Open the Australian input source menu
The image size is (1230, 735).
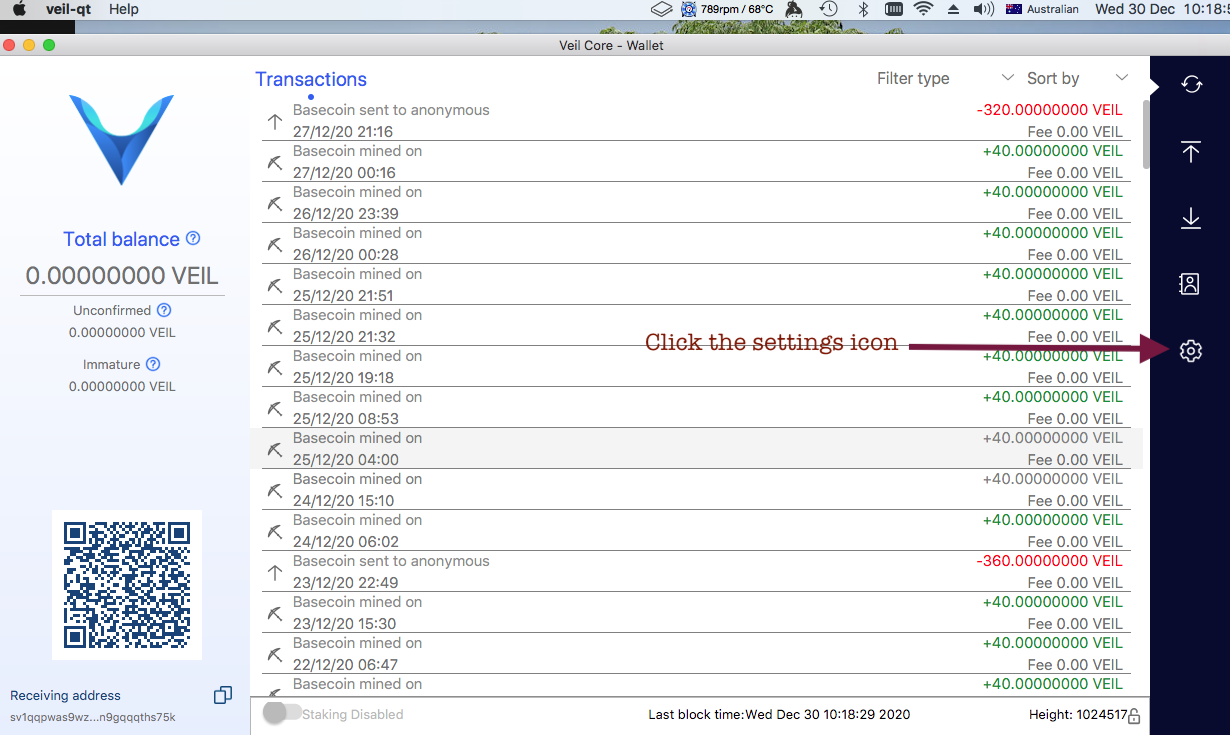coord(1042,9)
